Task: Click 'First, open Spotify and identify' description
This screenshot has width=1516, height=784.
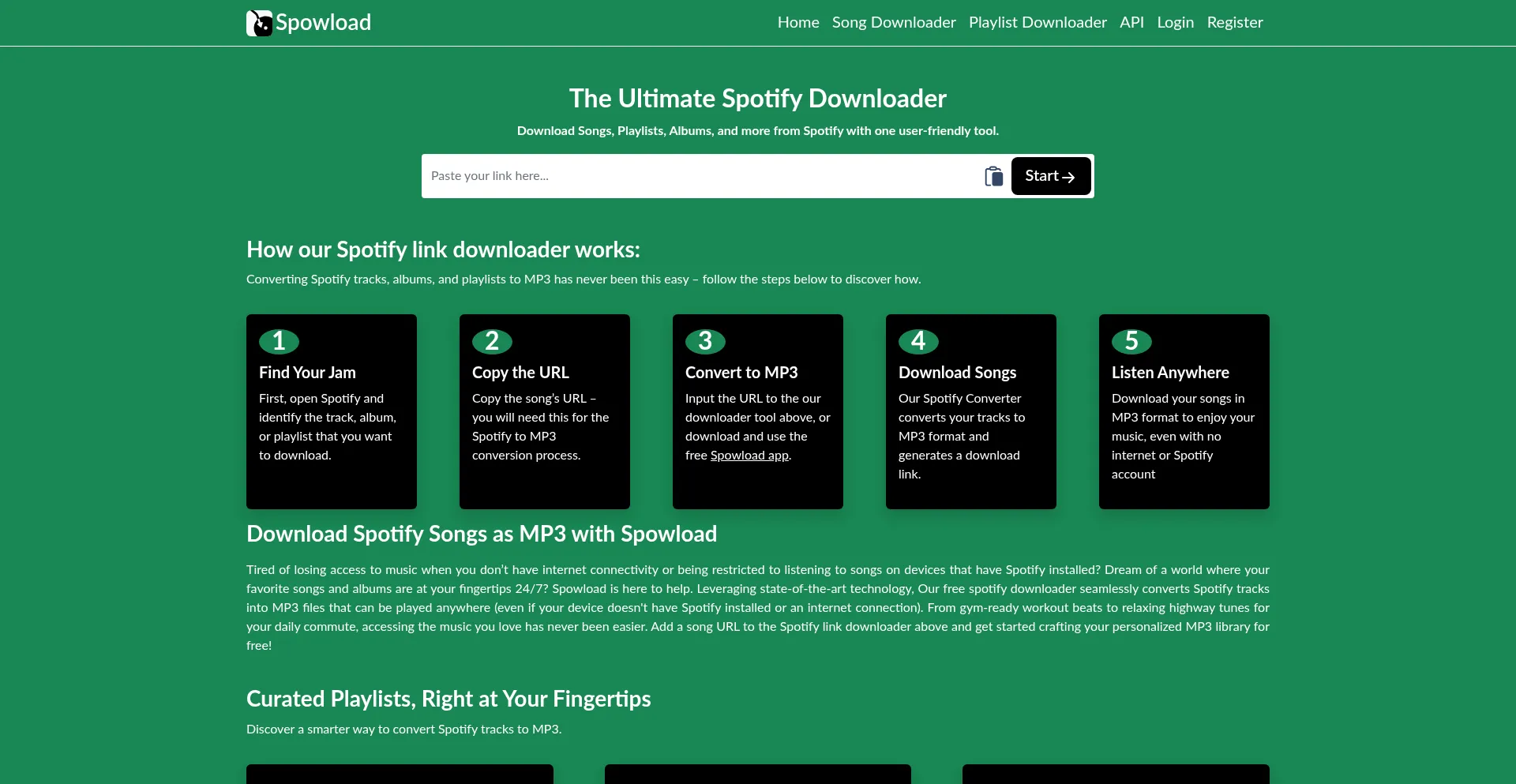Action: point(328,427)
